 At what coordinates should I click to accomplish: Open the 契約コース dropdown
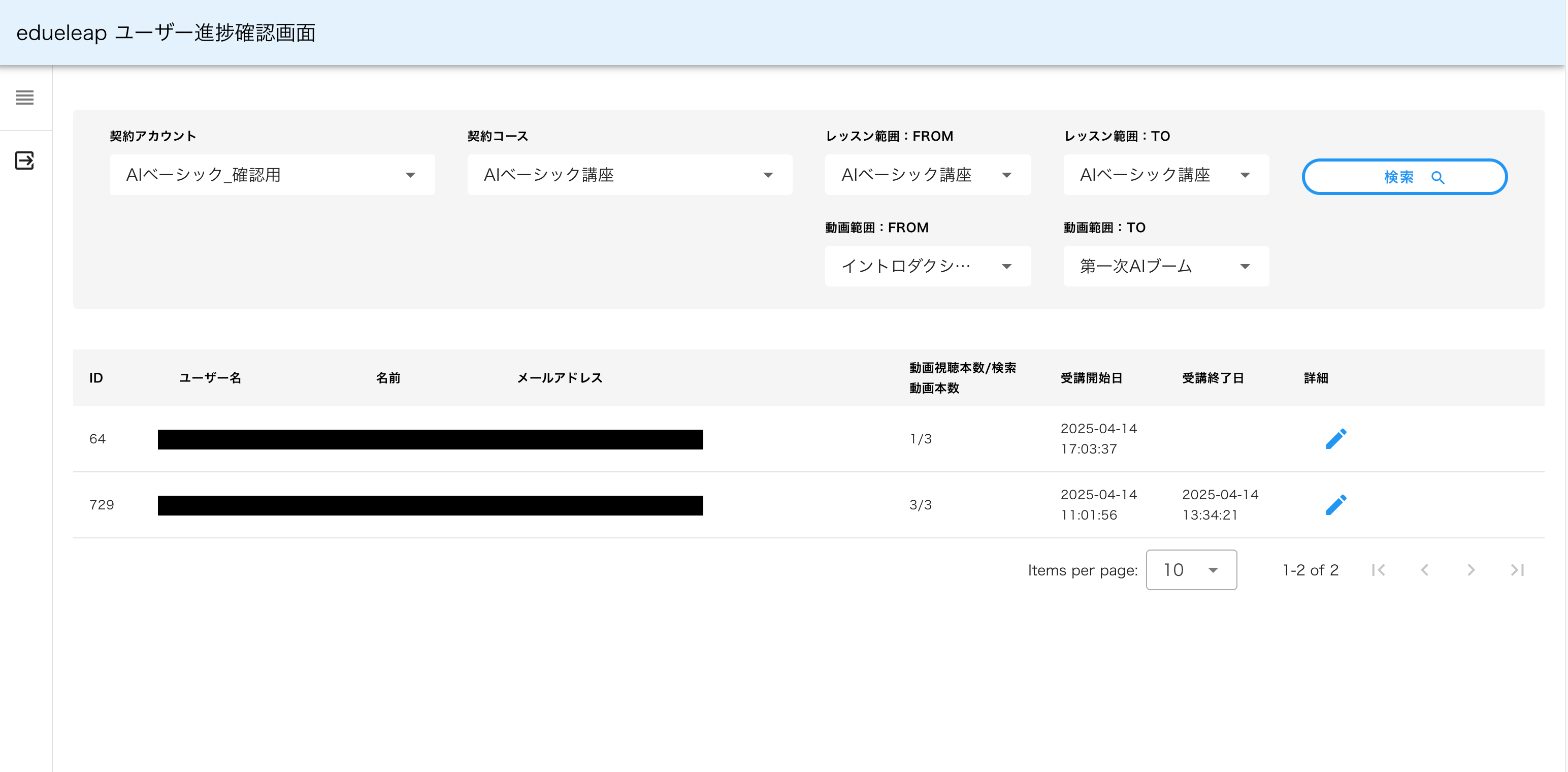pos(630,175)
